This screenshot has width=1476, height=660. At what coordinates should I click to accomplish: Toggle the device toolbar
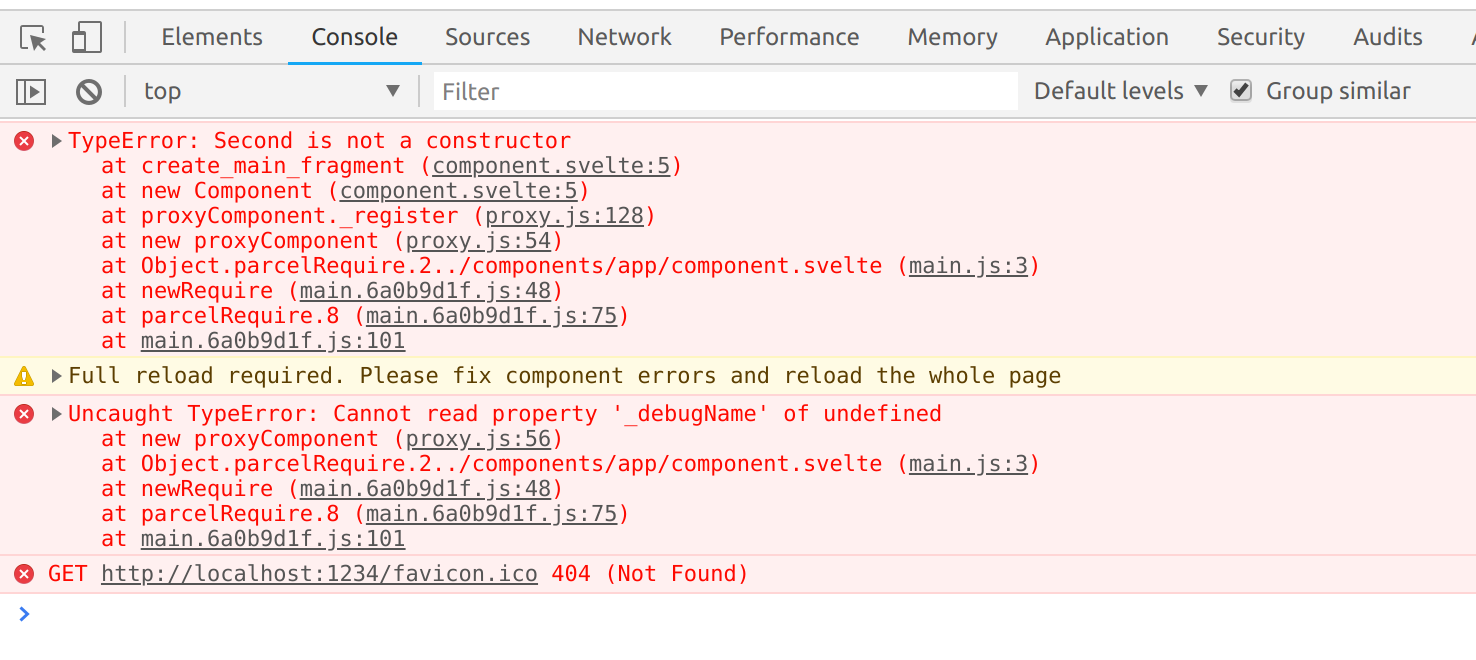pyautogui.click(x=85, y=36)
